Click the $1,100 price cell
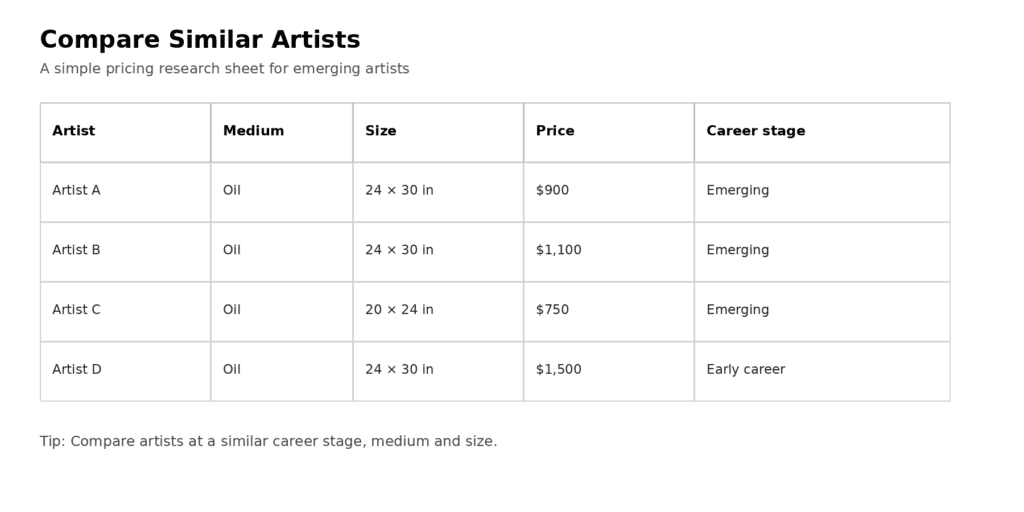The image size is (1024, 512). pyautogui.click(x=609, y=252)
